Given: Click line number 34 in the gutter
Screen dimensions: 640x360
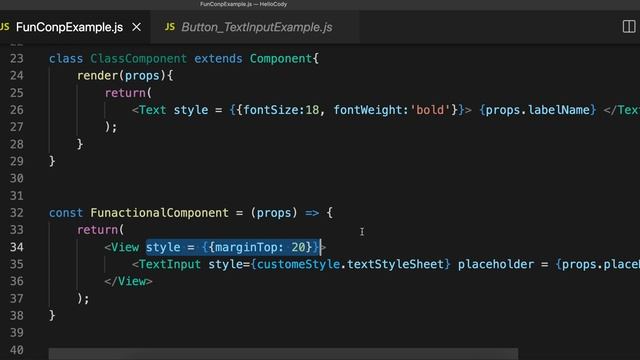Looking at the screenshot, I should click(x=16, y=247).
